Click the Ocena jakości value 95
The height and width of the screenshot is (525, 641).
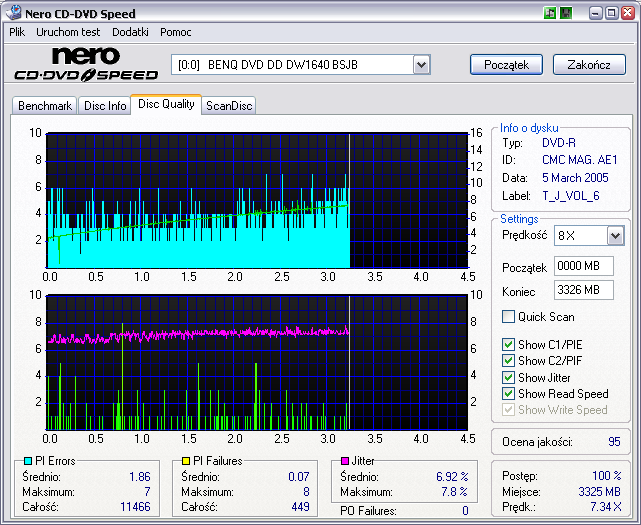click(x=614, y=442)
